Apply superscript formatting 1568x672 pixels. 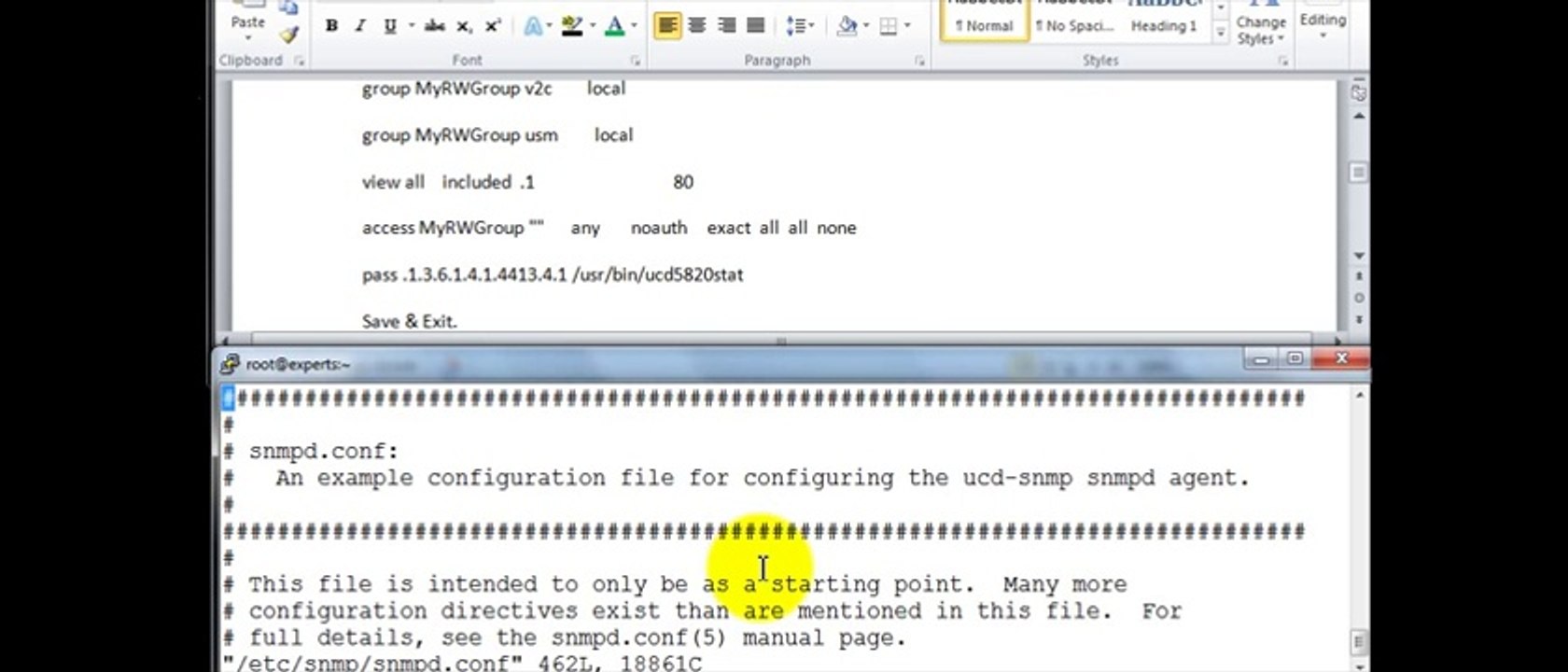(494, 26)
